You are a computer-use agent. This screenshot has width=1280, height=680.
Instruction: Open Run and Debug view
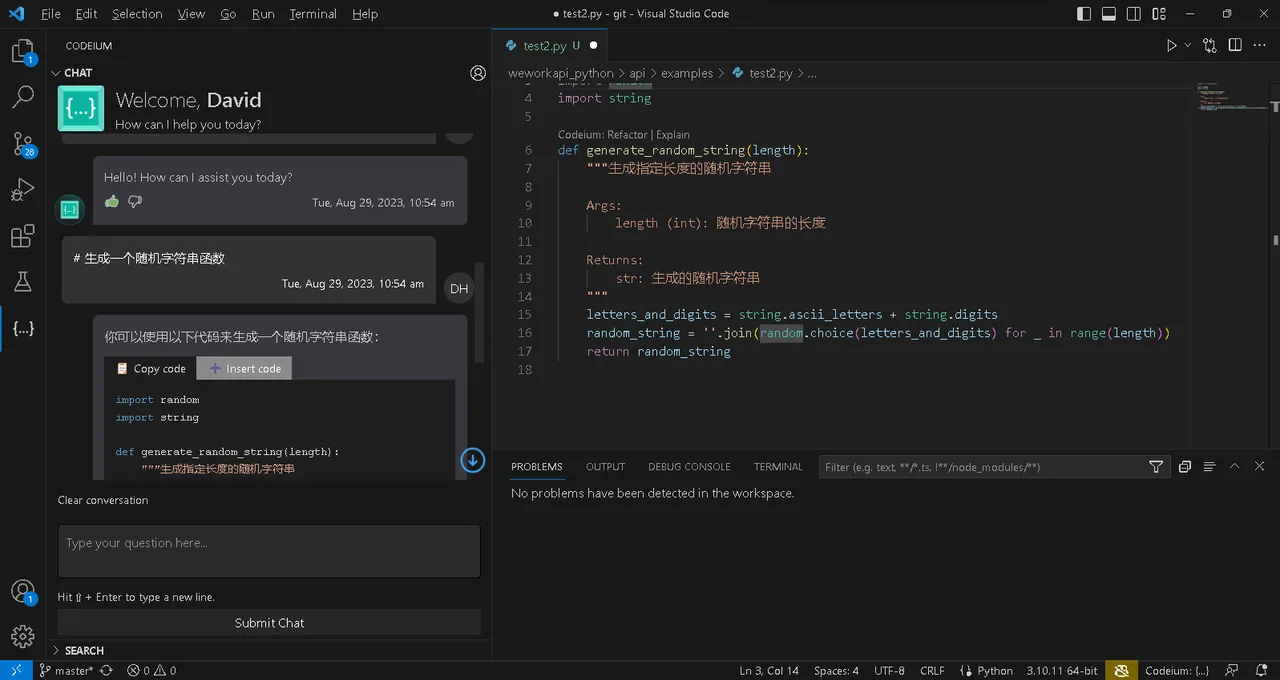22,190
